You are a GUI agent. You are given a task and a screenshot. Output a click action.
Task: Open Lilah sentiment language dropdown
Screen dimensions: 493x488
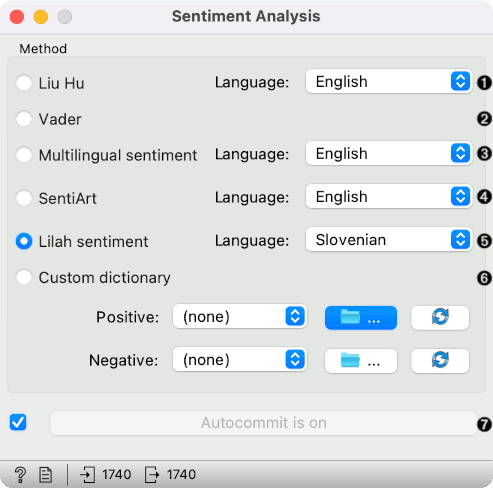[x=389, y=240]
